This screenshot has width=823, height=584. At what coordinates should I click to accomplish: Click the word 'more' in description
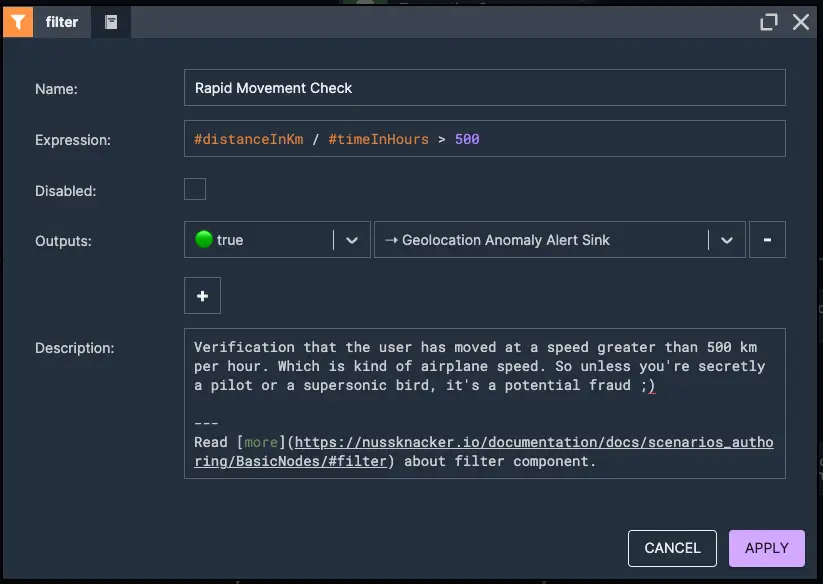tap(261, 442)
